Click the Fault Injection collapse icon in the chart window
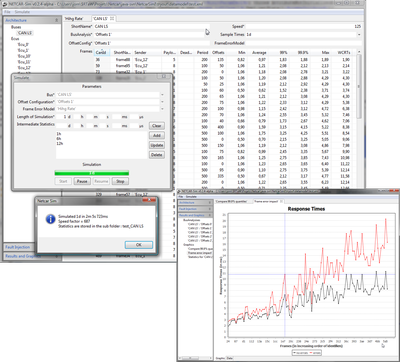Image resolution: width=400 pixels, height=362 pixels. point(210,209)
